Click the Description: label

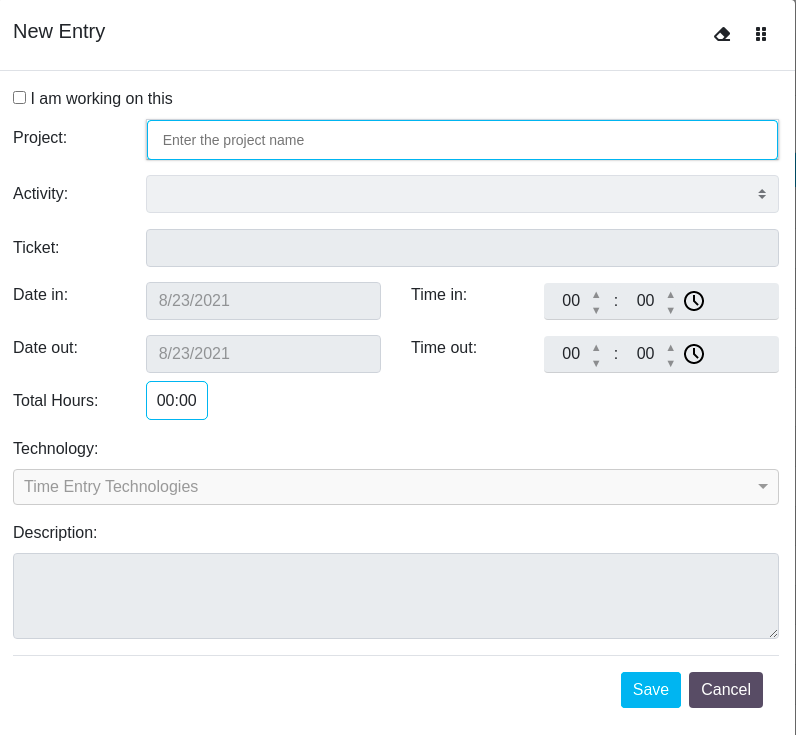[55, 532]
